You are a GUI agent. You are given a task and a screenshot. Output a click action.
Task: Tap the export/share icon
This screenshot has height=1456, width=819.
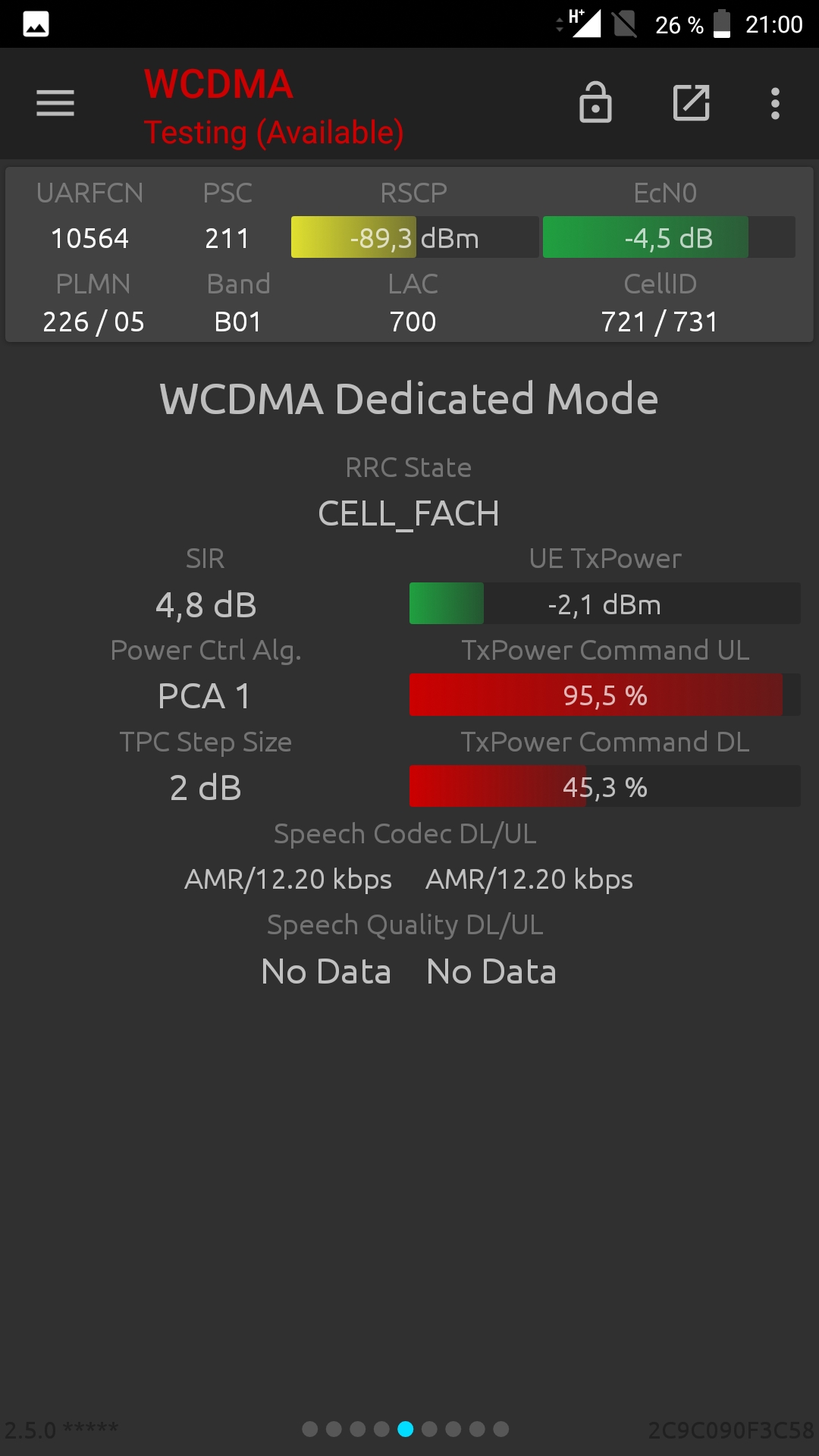click(x=692, y=102)
